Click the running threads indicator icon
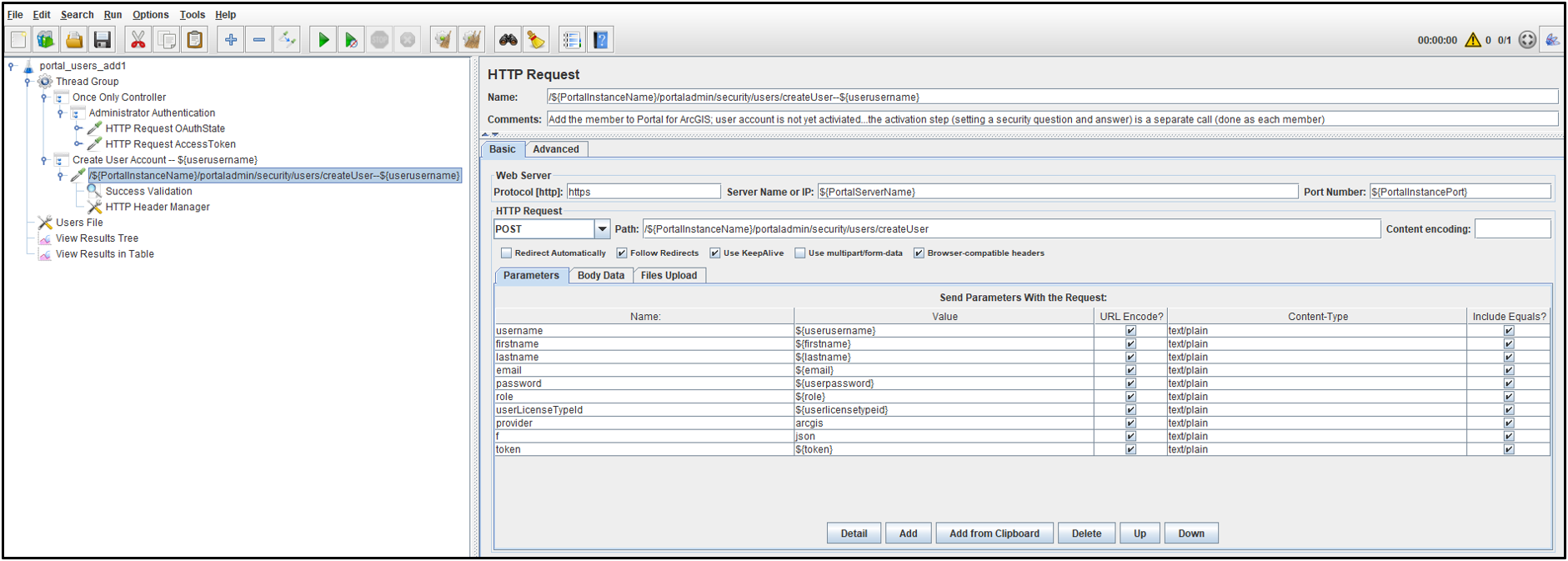 click(1527, 40)
